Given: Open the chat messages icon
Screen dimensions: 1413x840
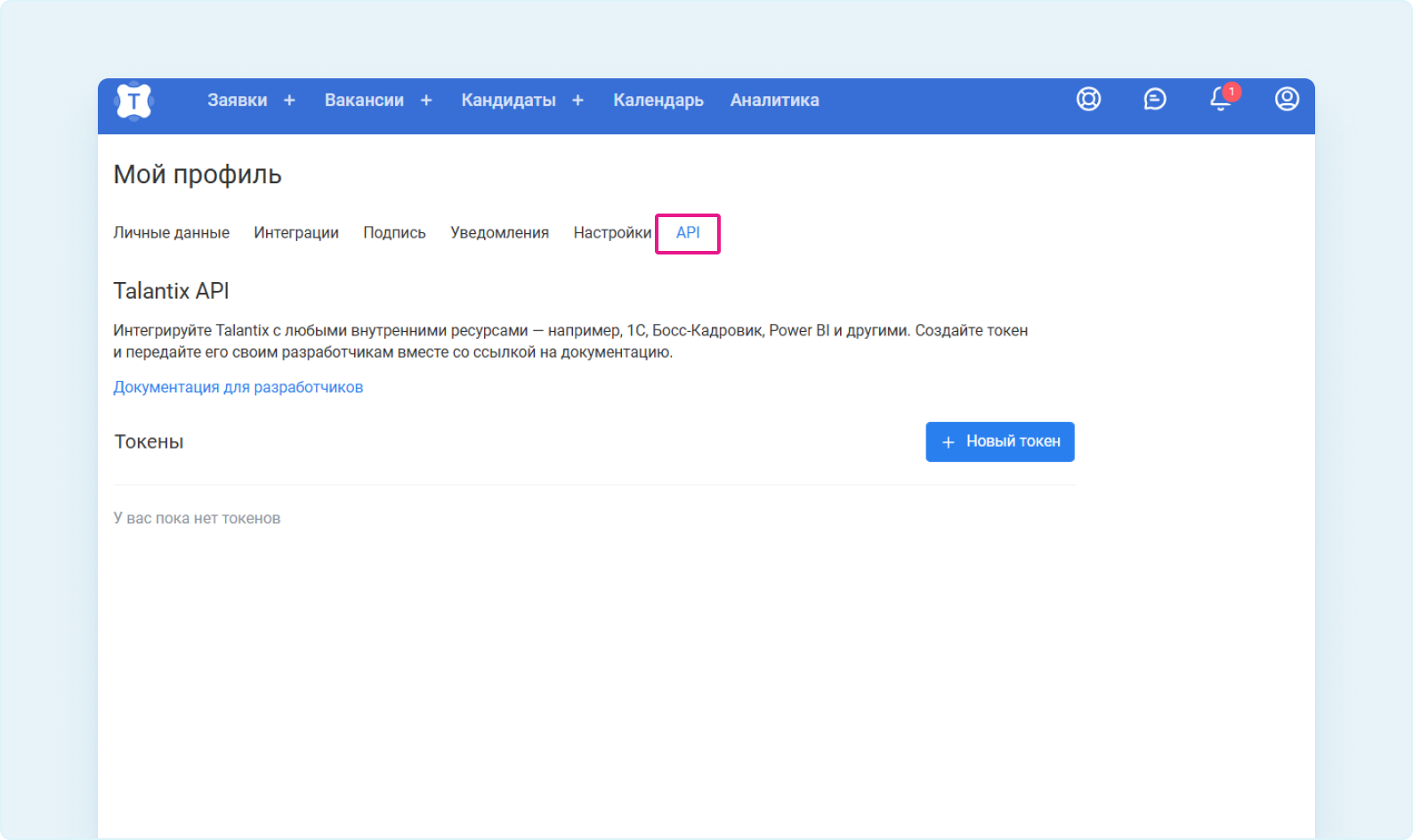Looking at the screenshot, I should (1154, 99).
